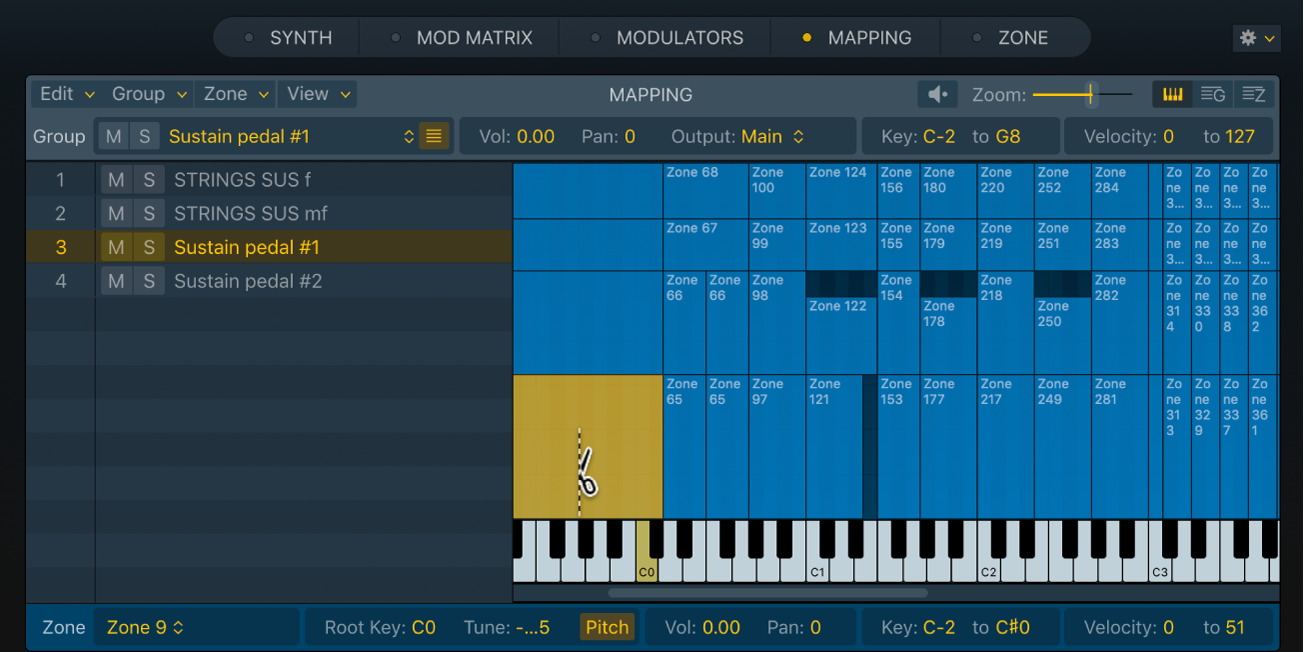
Task: Open the Edit menu
Action: click(57, 93)
